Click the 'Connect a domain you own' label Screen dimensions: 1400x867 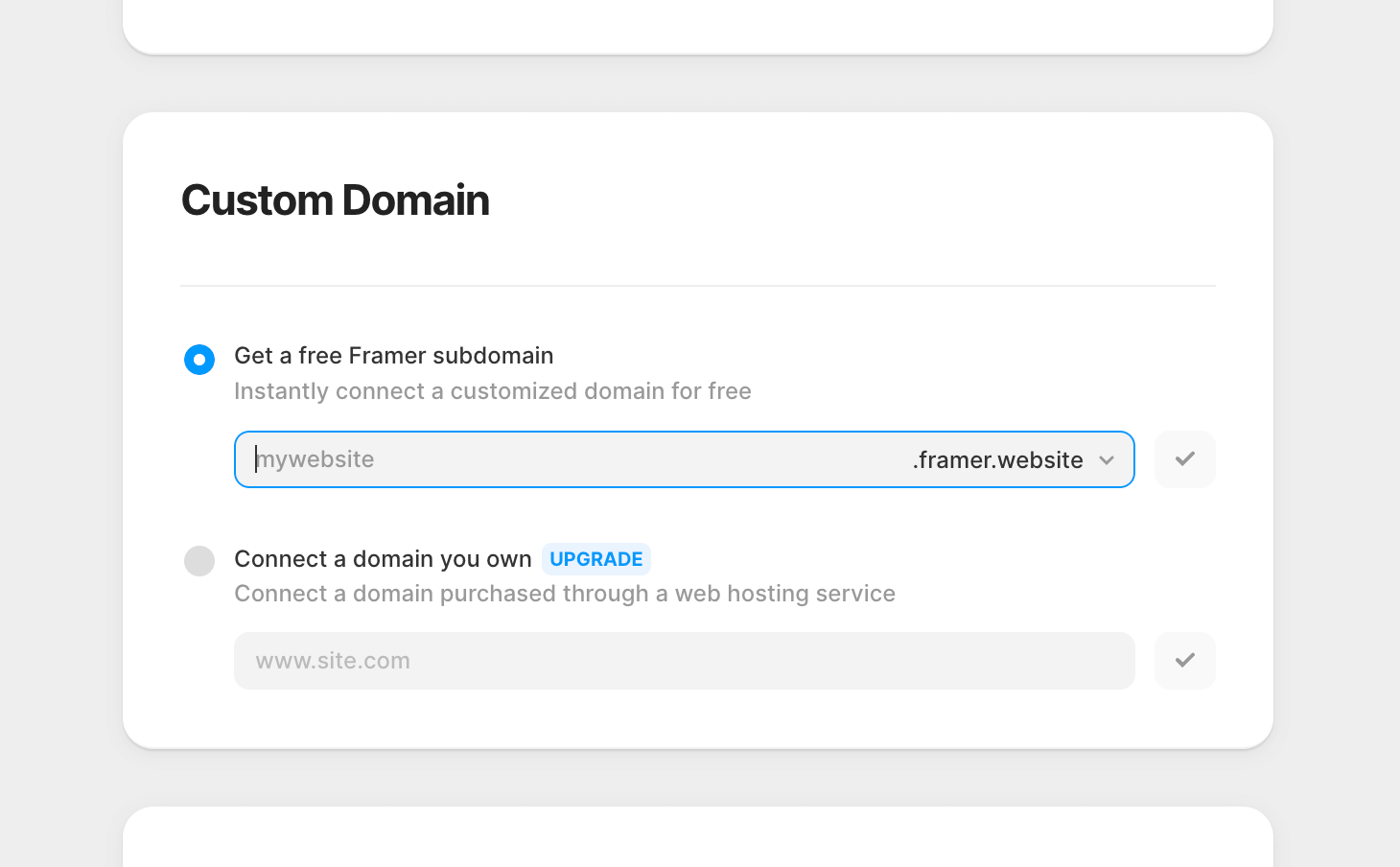(383, 559)
